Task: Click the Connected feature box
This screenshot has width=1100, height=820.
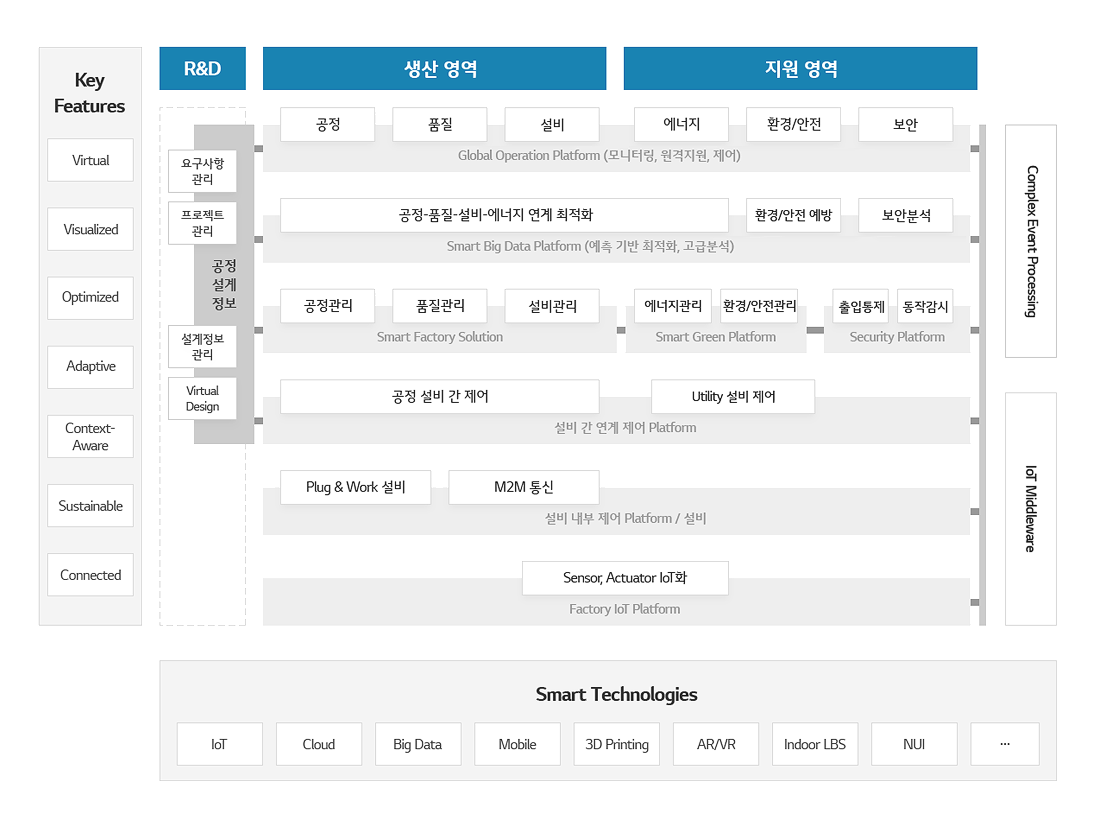Action: click(90, 575)
